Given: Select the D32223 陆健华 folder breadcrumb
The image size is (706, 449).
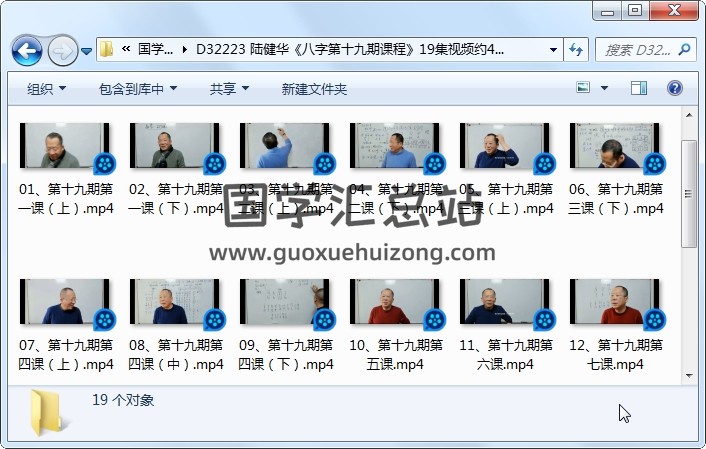Looking at the screenshot, I should [350, 49].
